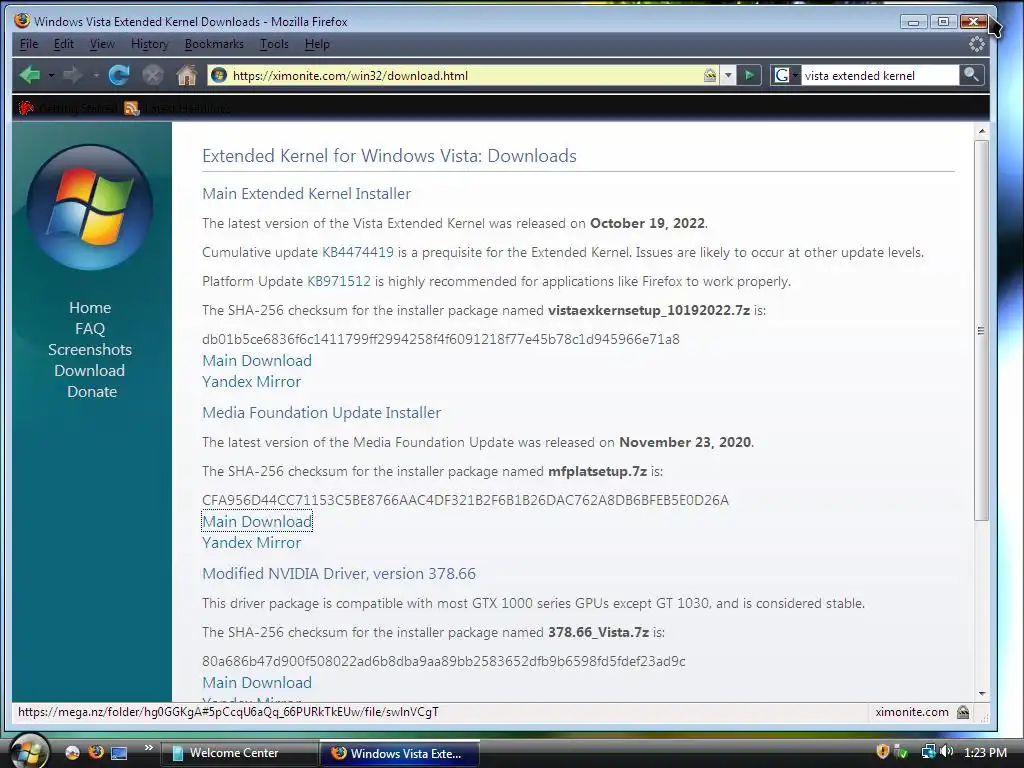Click the scrollbar up arrow
1024x768 pixels.
coord(981,131)
